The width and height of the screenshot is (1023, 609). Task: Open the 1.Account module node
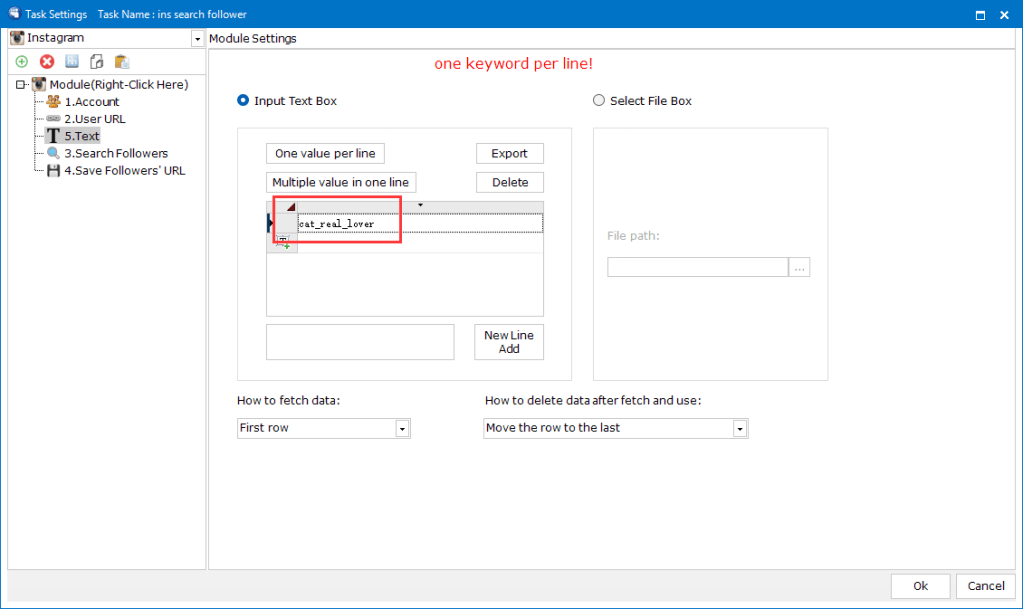[91, 102]
